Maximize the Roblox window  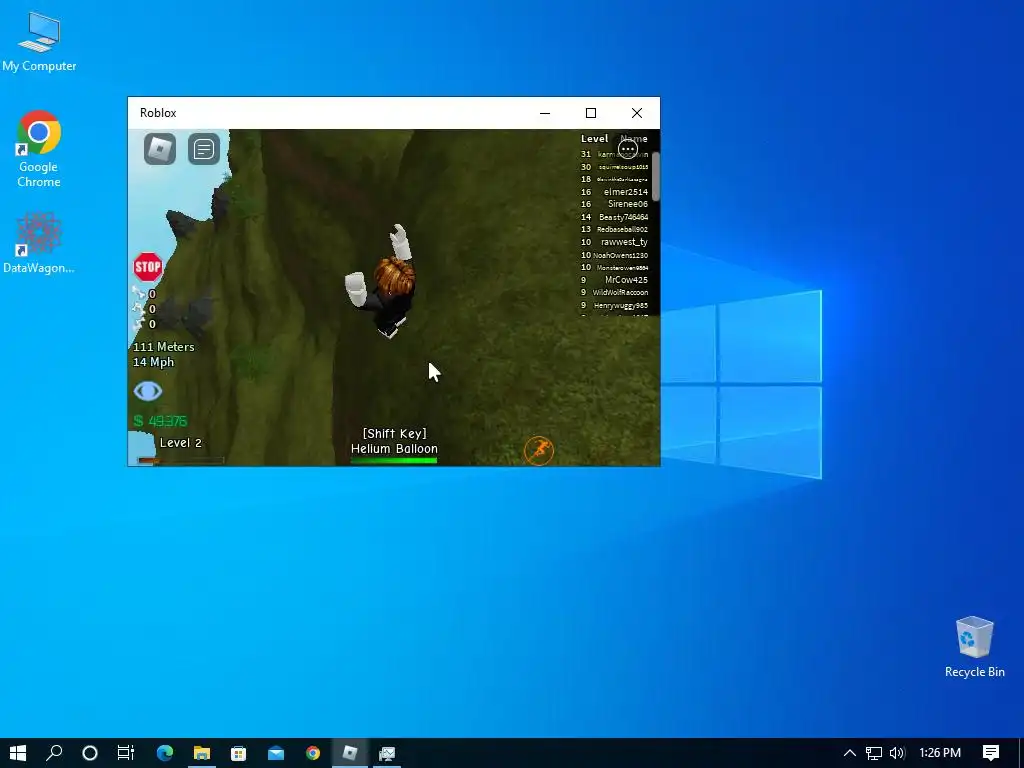[x=591, y=113]
